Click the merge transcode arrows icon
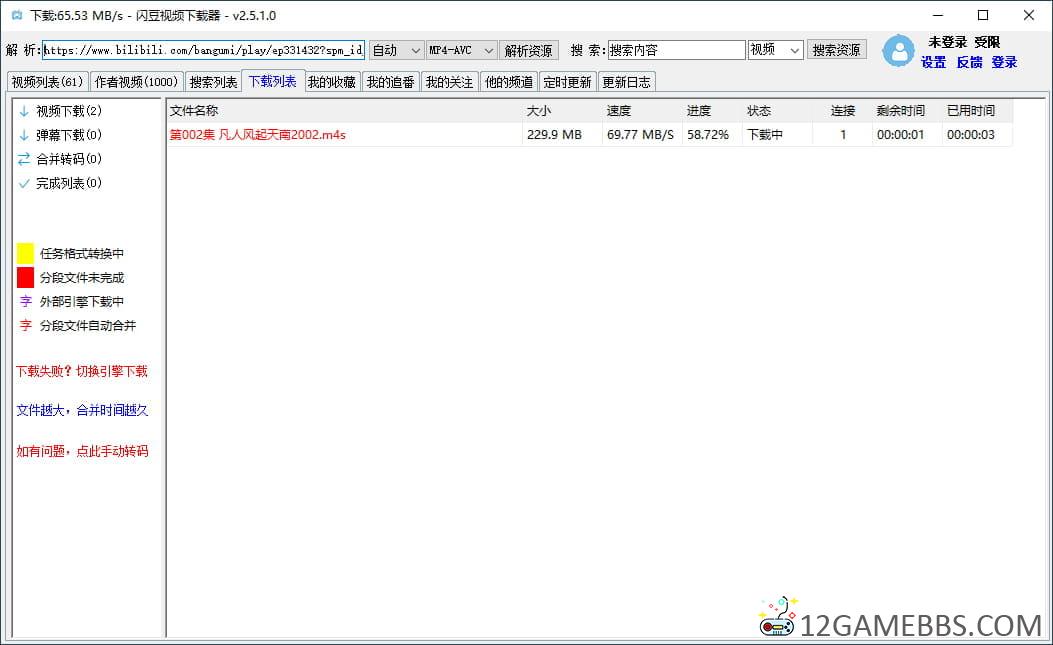The height and width of the screenshot is (645, 1053). click(24, 159)
